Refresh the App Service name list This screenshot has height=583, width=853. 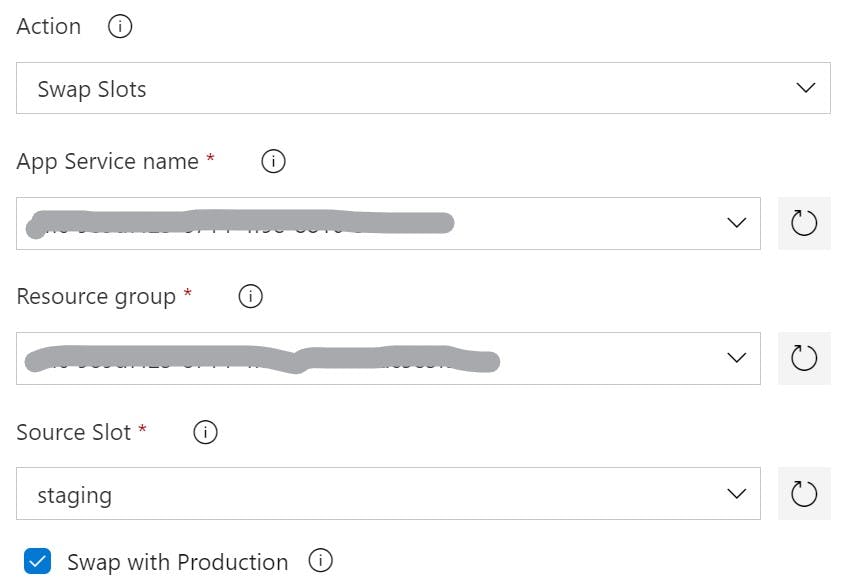[804, 223]
